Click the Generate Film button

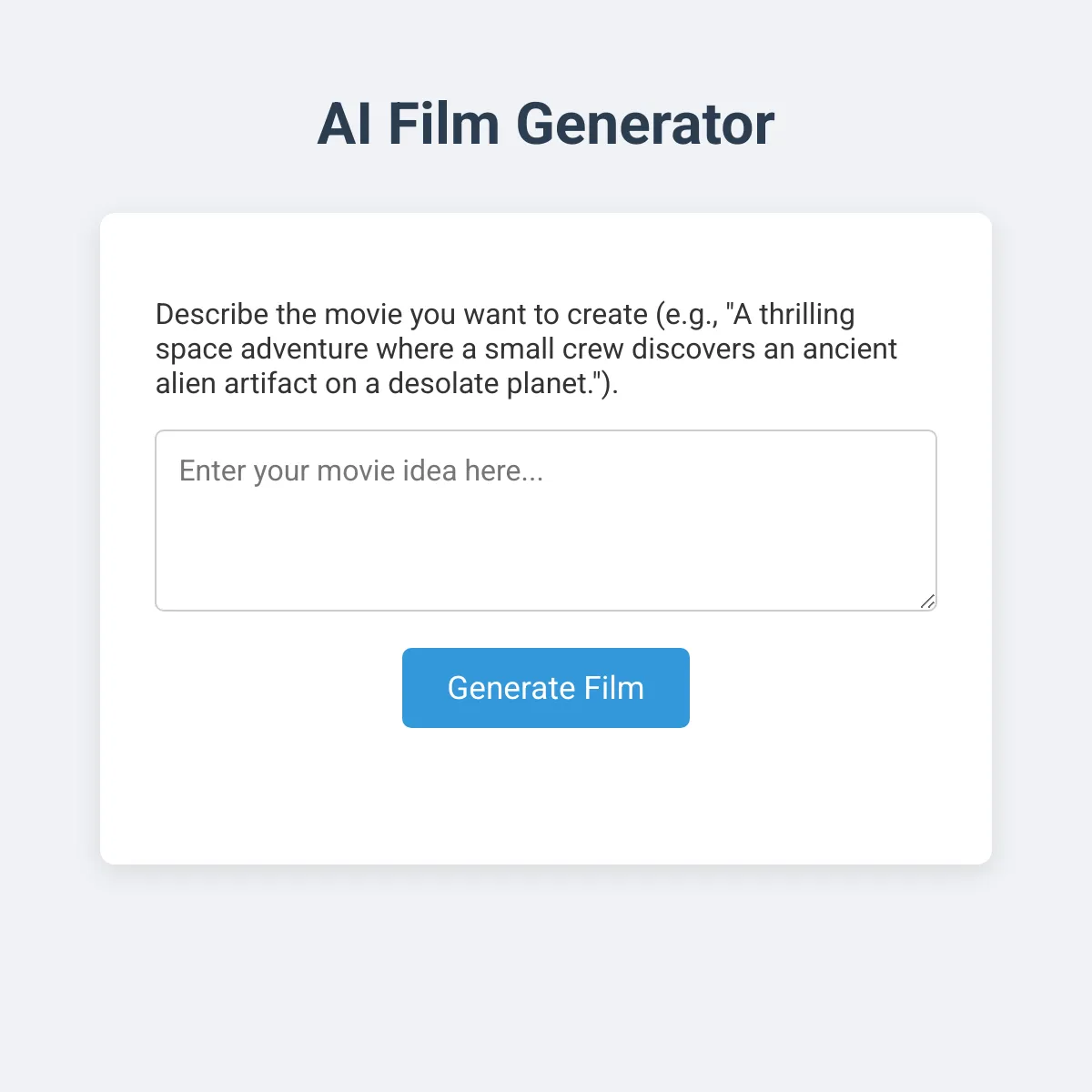[546, 688]
